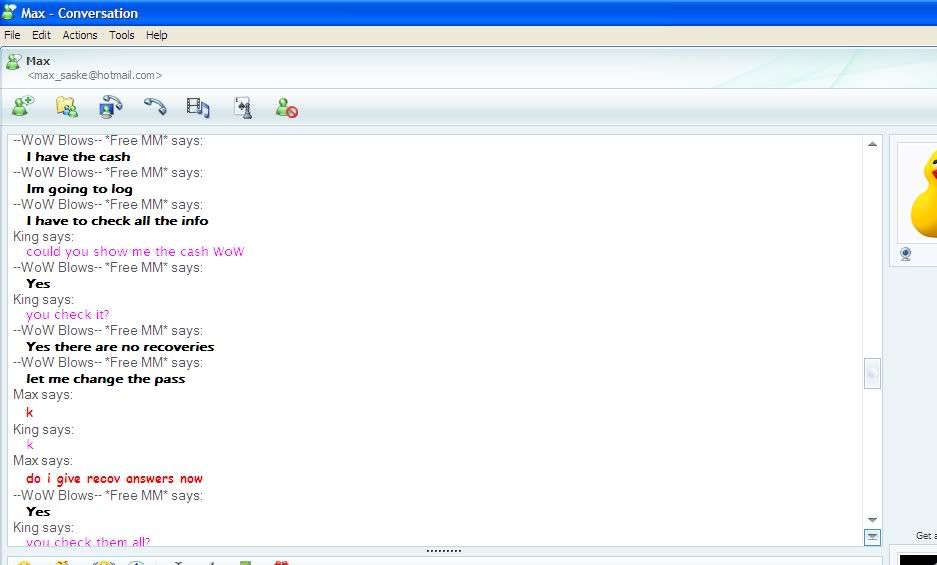This screenshot has height=565, width=937.
Task: Click the chat scrollbar up arrow
Action: [x=872, y=144]
